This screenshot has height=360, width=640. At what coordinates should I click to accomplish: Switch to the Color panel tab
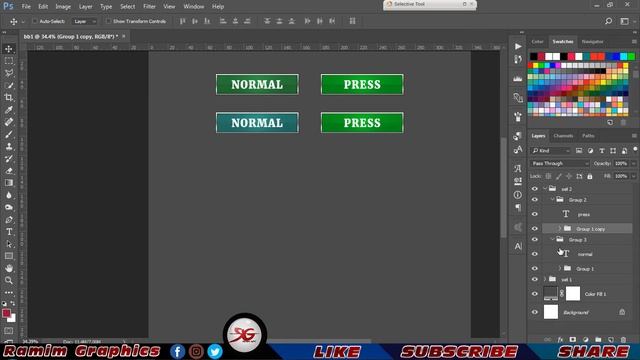coord(537,42)
